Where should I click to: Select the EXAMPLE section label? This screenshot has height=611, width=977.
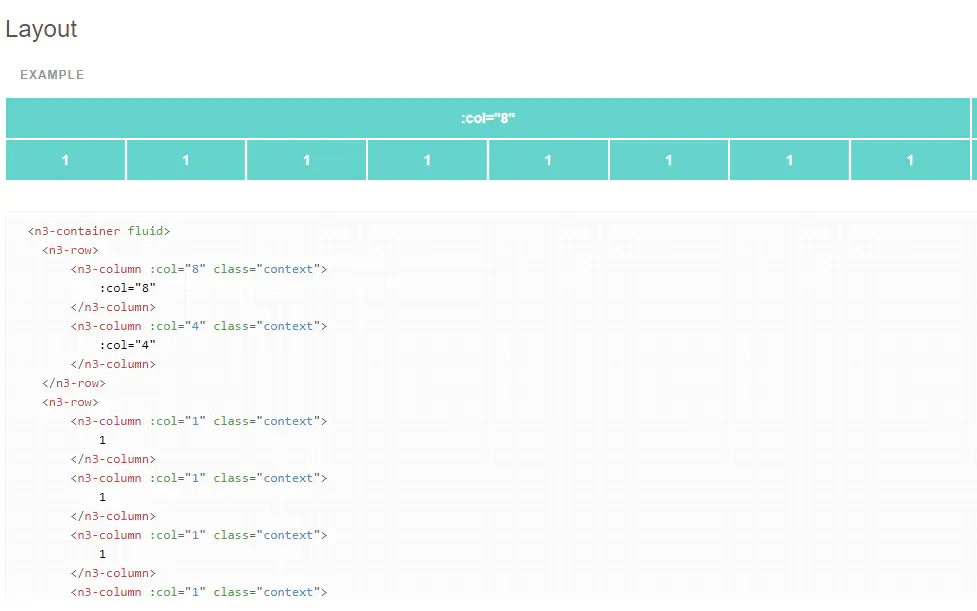point(52,74)
